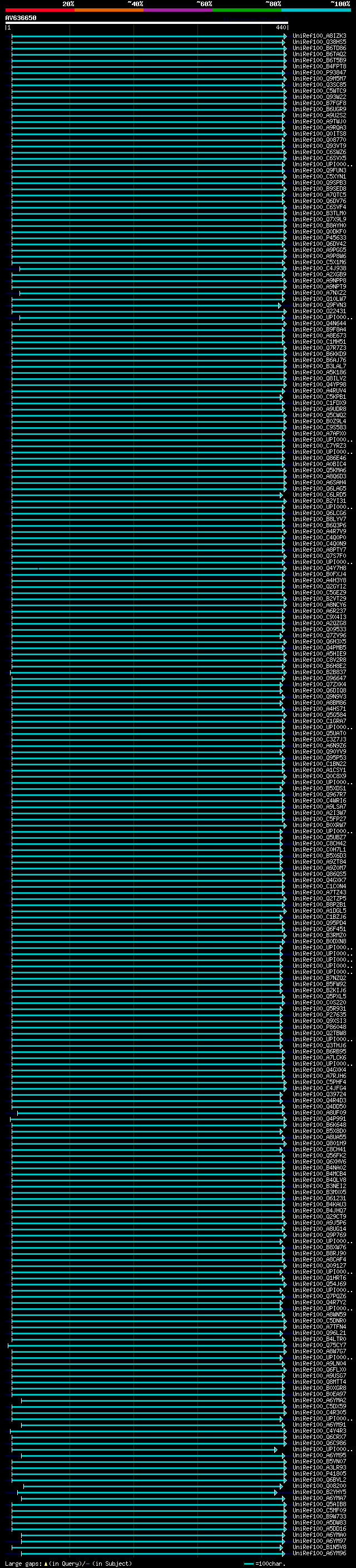The image size is (356, 1568).
Task: Select the query label AV636650
Action: (x=21, y=18)
